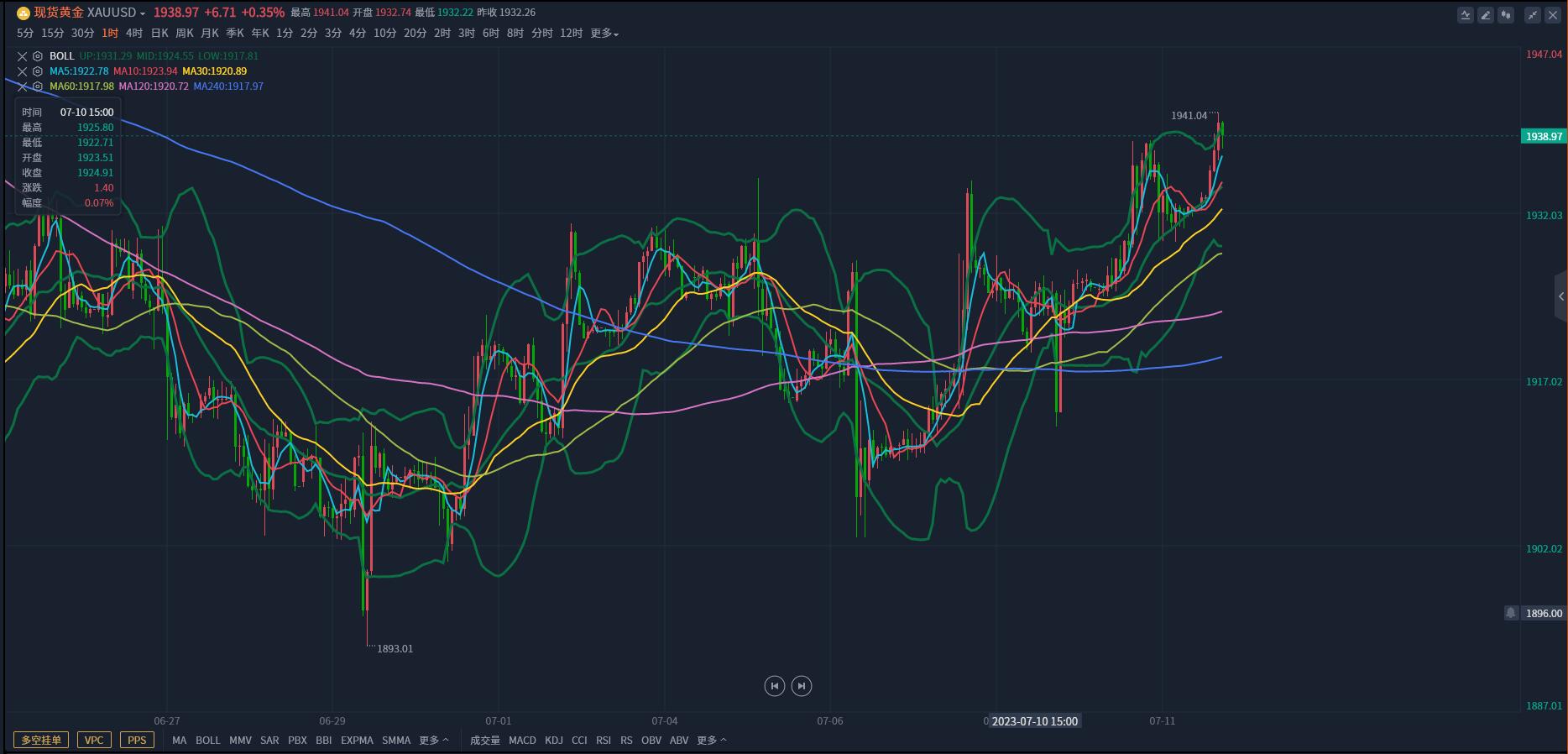This screenshot has width=1568, height=754.
Task: Select 日K daily chart
Action: [159, 34]
